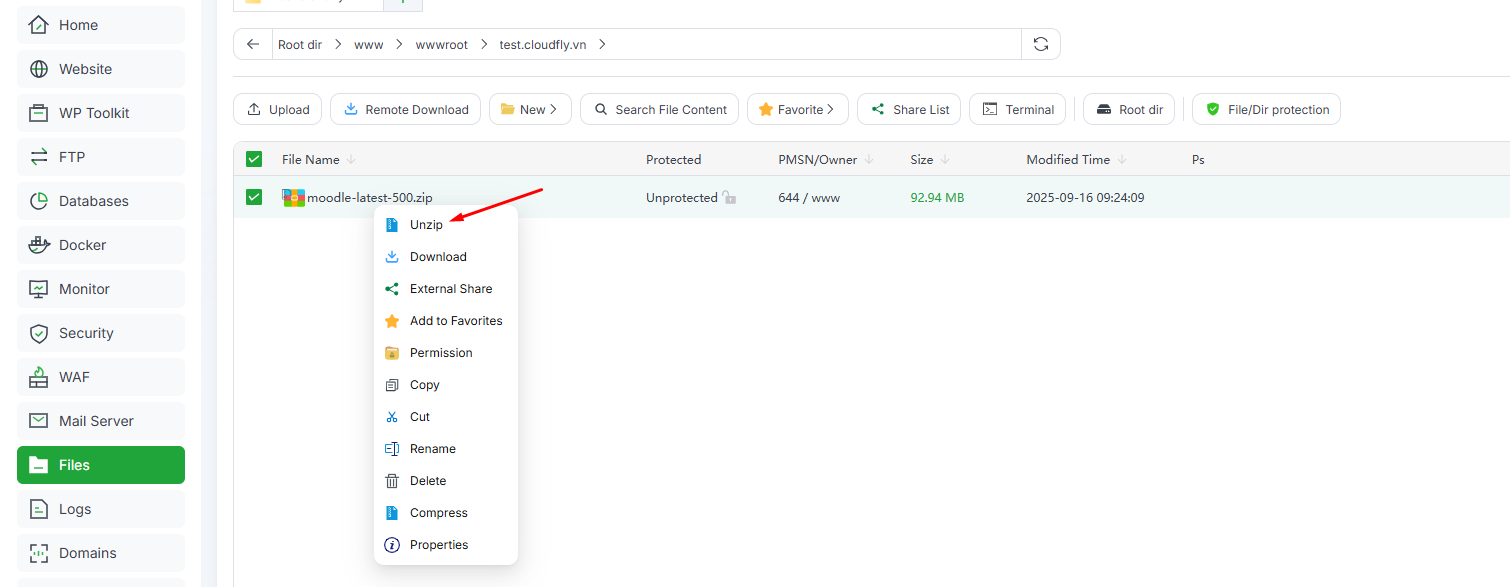Click the moodle-latest-500.zip archive icon
The image size is (1510, 587).
[x=294, y=197]
